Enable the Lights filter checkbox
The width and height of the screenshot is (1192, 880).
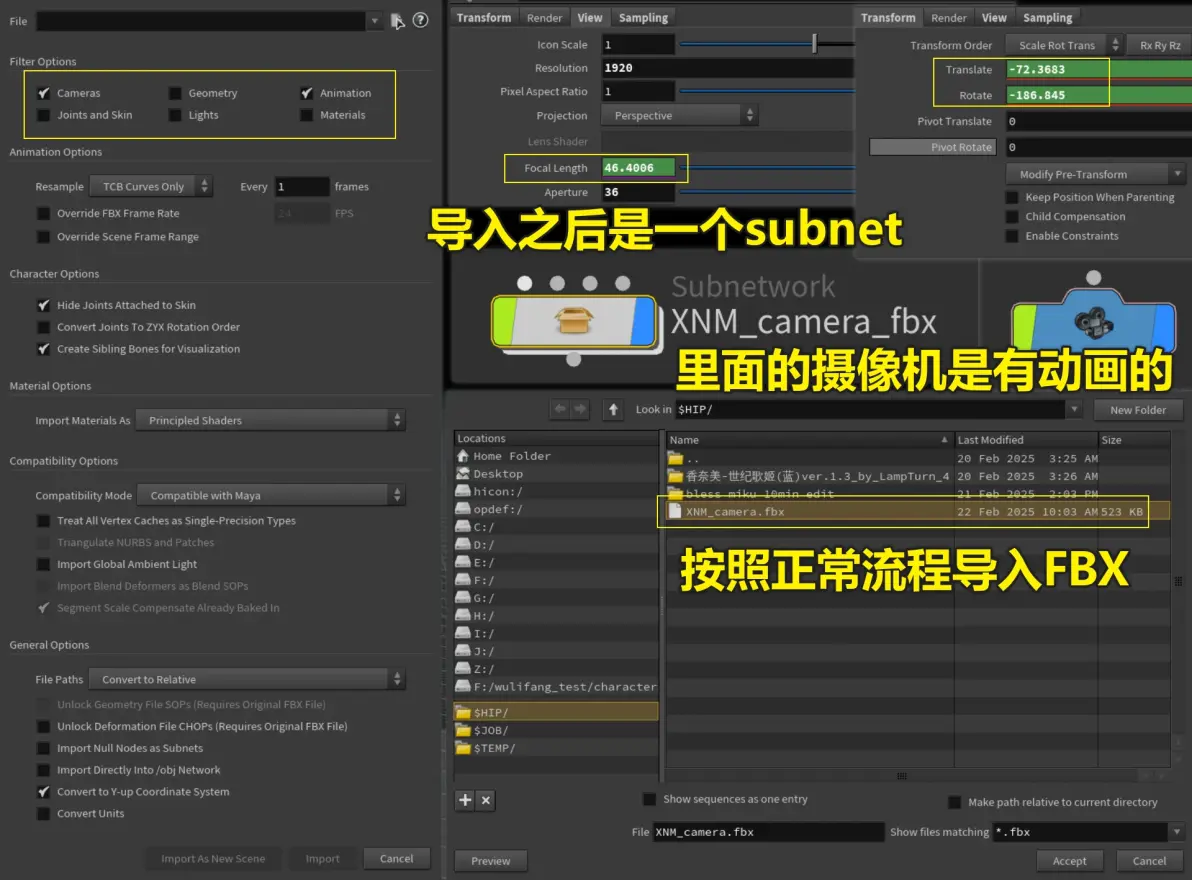(175, 115)
